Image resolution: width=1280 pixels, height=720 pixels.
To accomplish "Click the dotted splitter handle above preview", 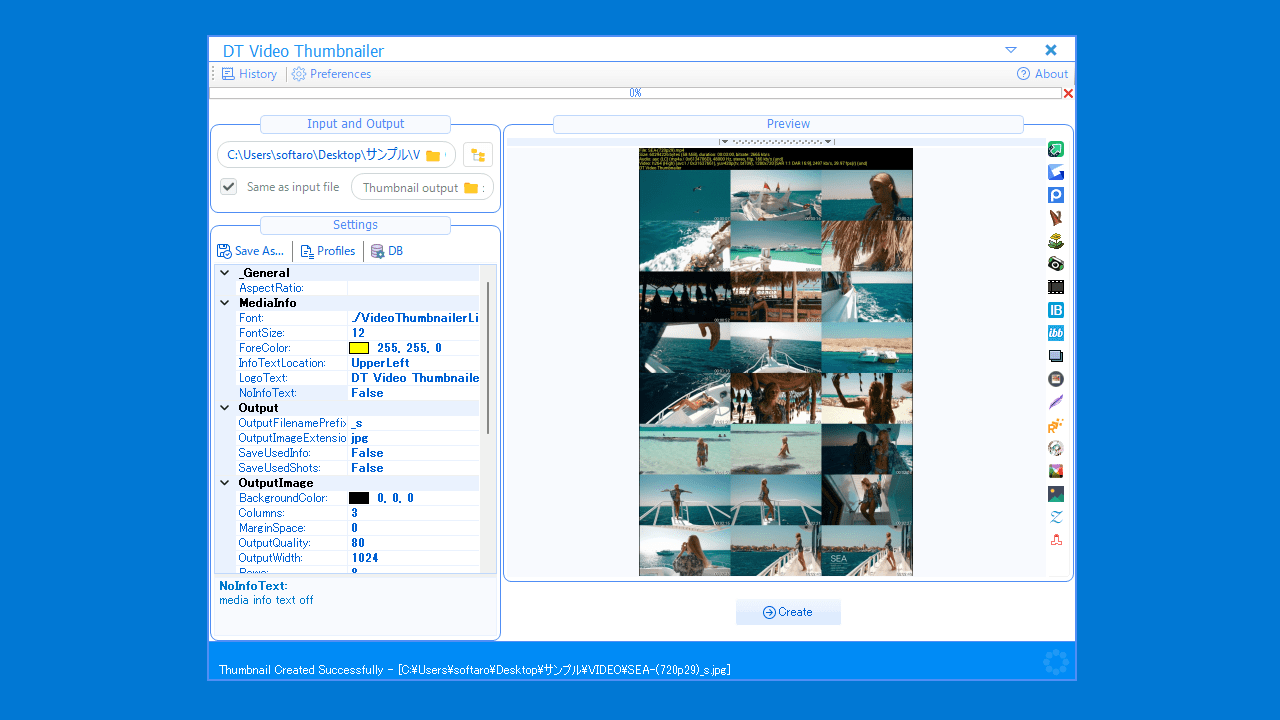I will pos(776,142).
